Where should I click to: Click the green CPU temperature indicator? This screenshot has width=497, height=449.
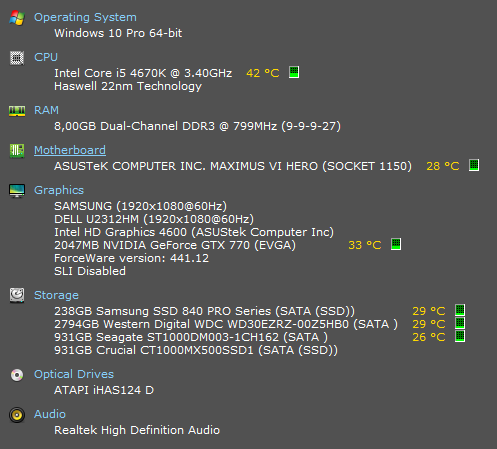(x=294, y=72)
